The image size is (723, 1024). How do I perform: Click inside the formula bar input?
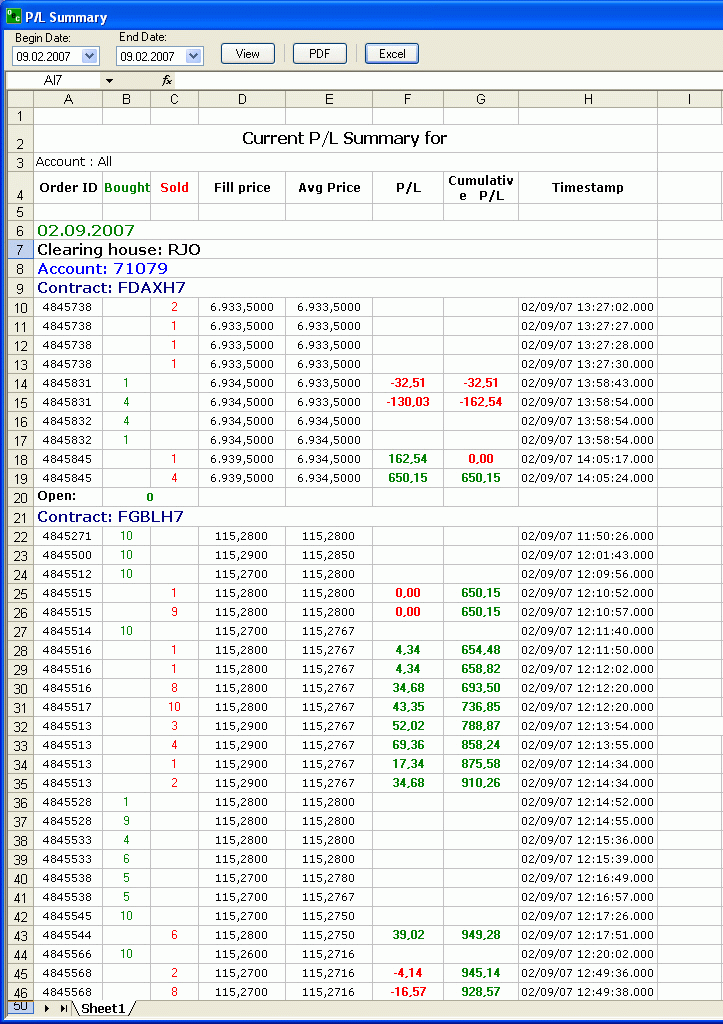point(440,80)
